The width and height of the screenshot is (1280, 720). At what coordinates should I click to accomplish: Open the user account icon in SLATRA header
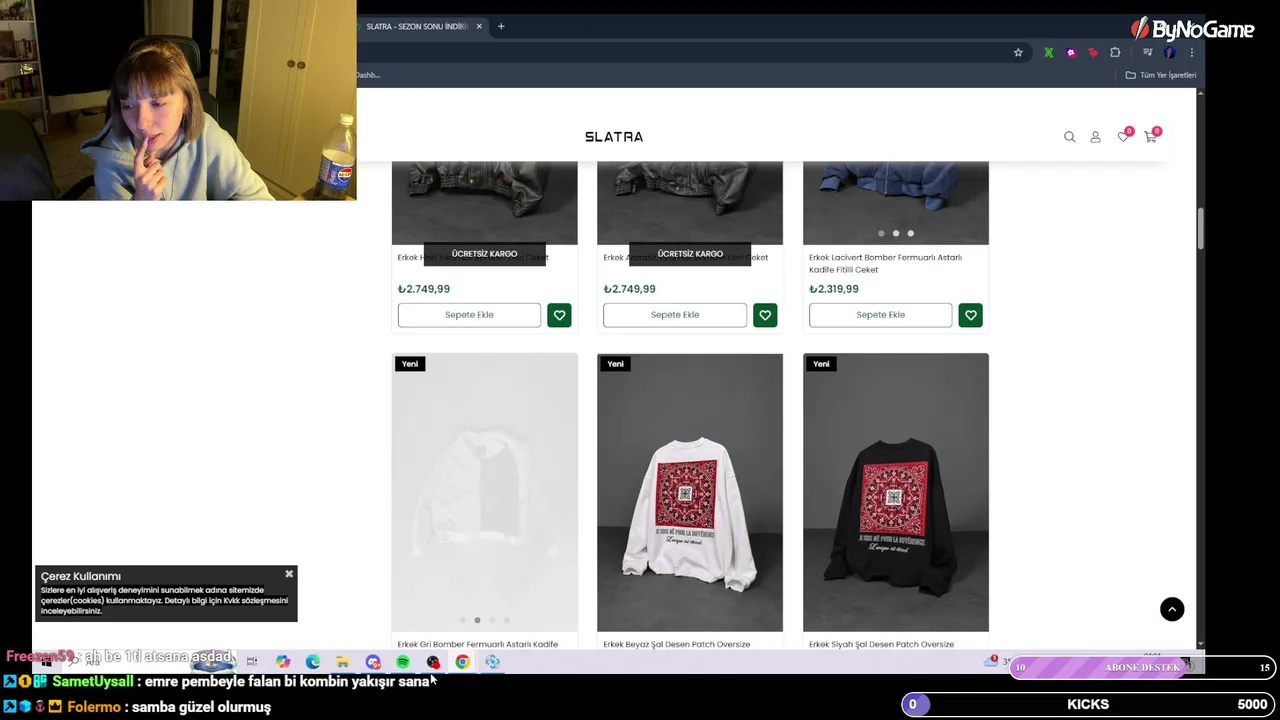[1095, 137]
